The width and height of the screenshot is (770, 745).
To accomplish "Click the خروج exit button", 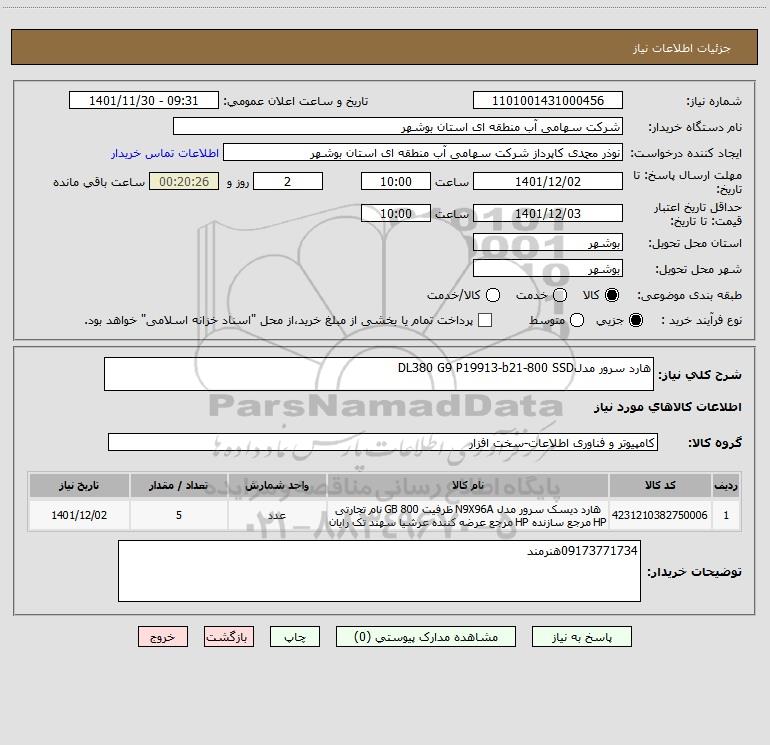I will pos(163,637).
